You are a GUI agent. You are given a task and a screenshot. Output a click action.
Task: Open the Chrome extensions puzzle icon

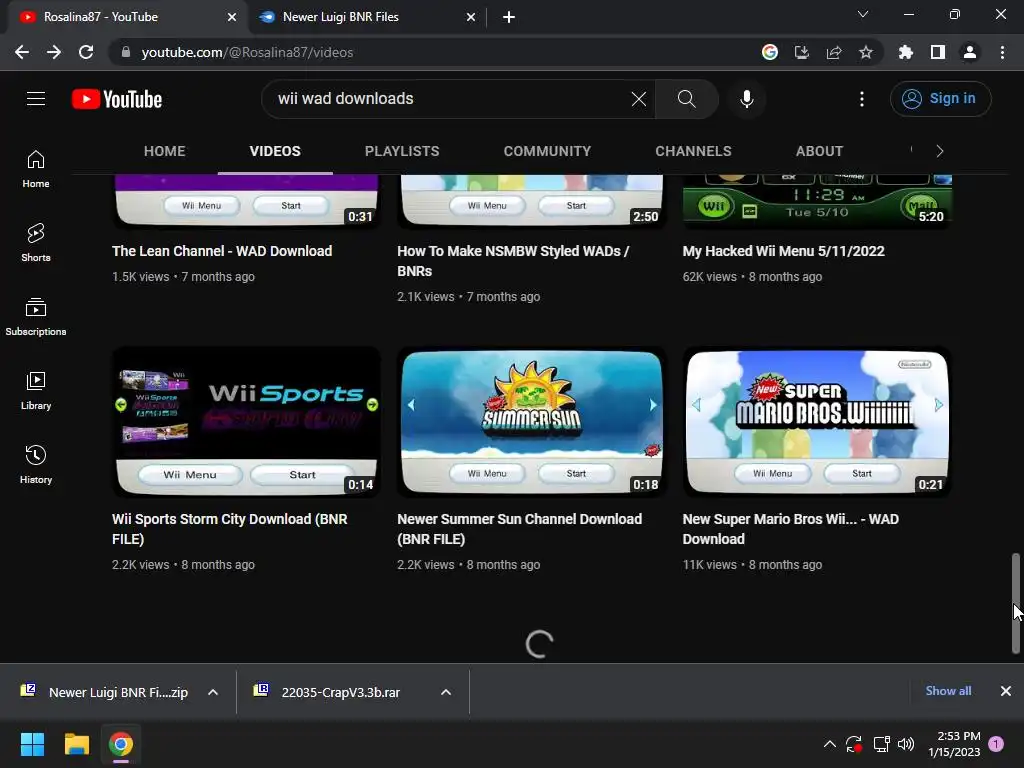(x=906, y=52)
